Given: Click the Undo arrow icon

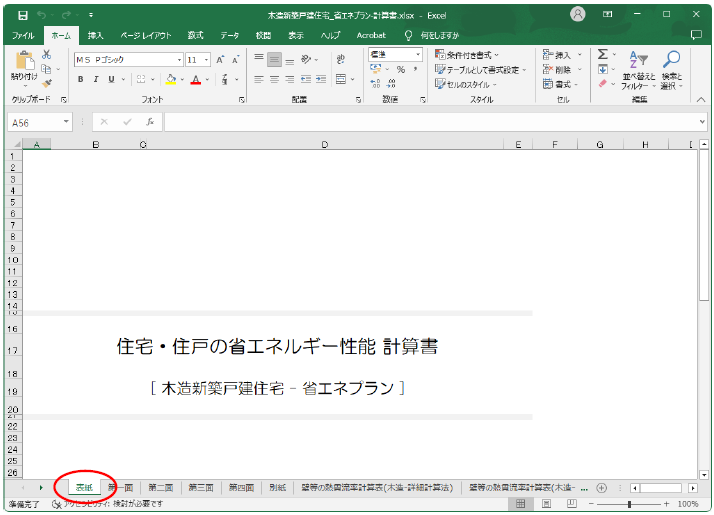Looking at the screenshot, I should pyautogui.click(x=41, y=15).
